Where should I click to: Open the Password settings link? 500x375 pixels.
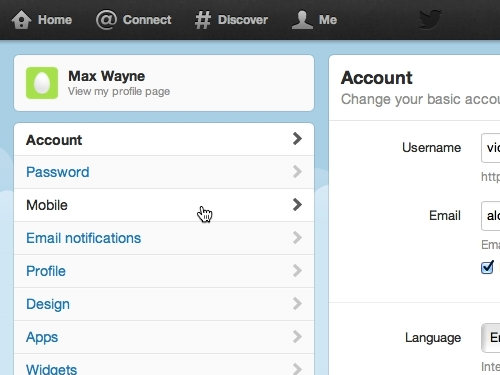pos(164,172)
